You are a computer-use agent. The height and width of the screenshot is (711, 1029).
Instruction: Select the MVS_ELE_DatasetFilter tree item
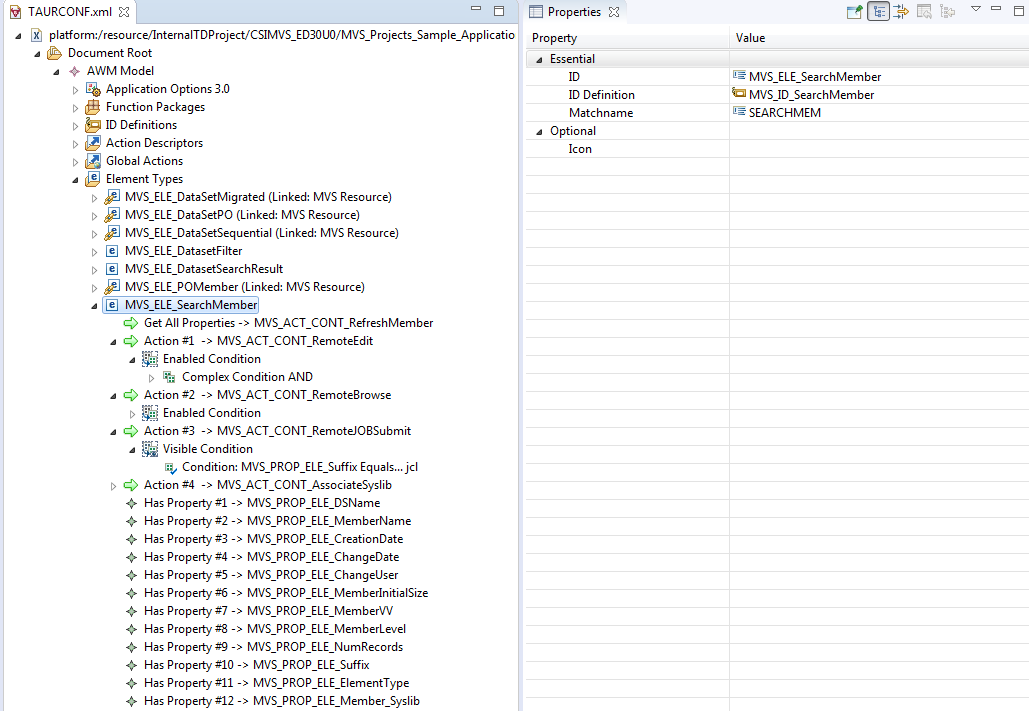click(x=183, y=251)
